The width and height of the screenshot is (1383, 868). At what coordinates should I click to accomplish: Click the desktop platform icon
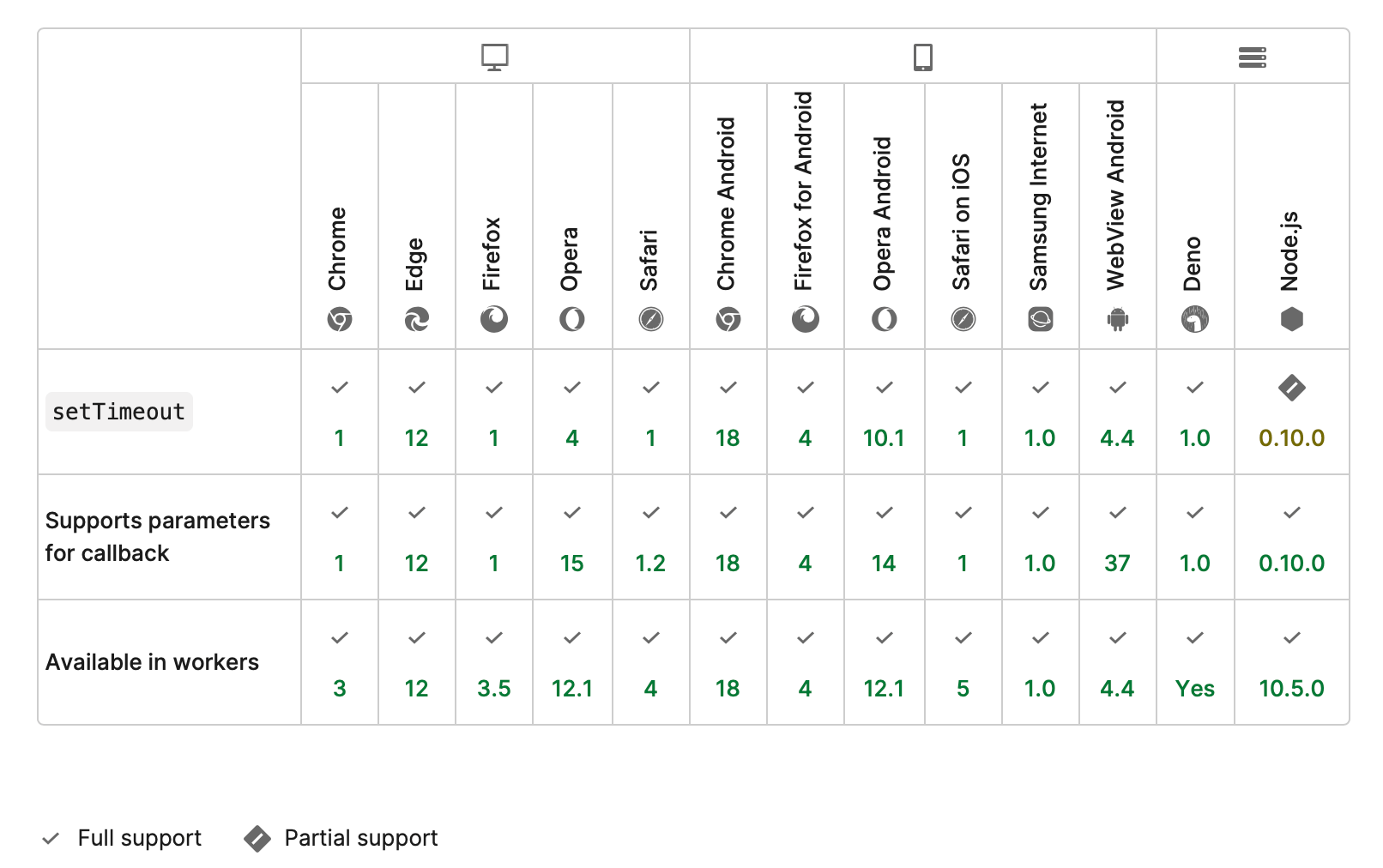(495, 57)
